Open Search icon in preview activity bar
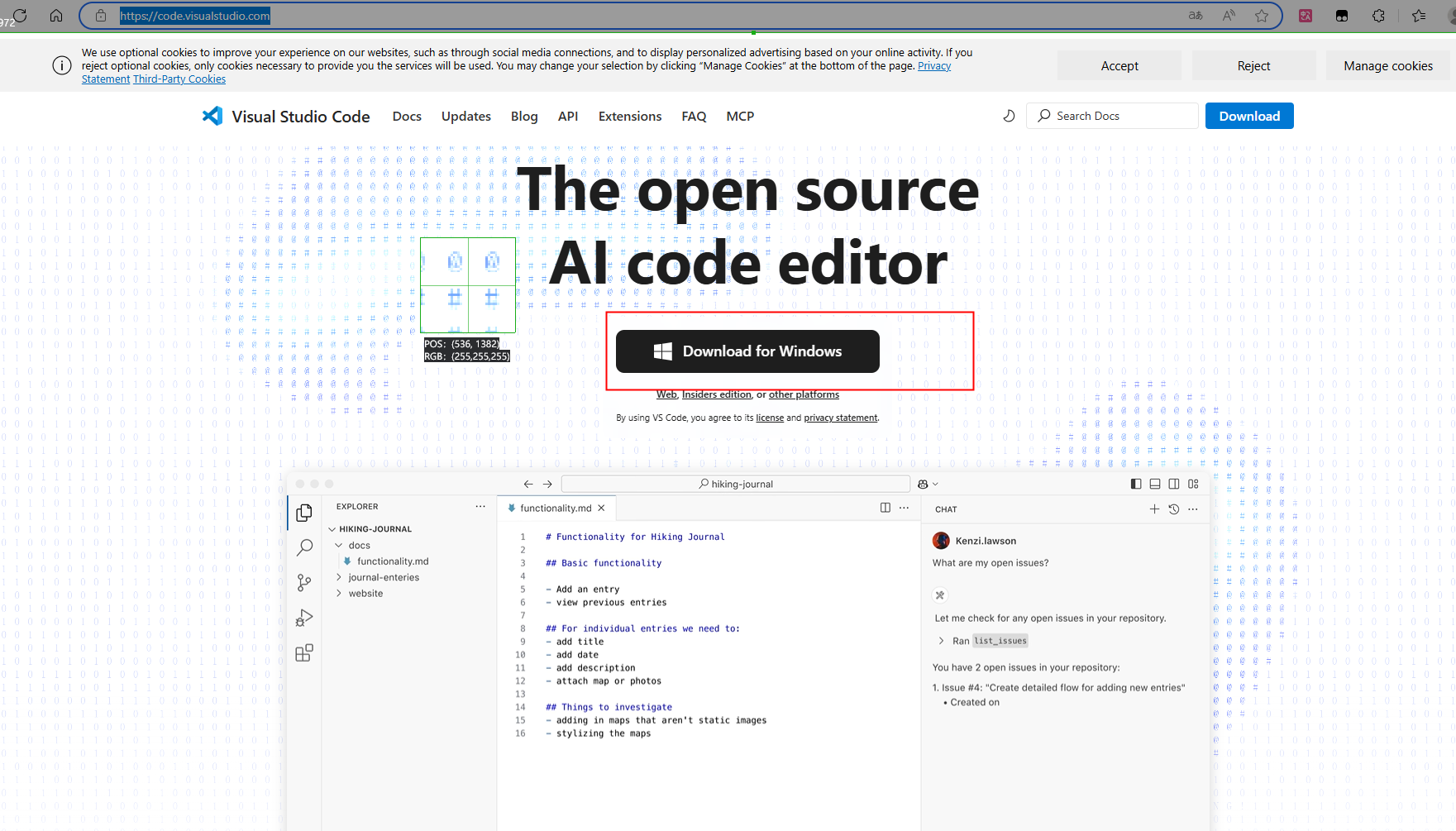The width and height of the screenshot is (1456, 831). 304,547
